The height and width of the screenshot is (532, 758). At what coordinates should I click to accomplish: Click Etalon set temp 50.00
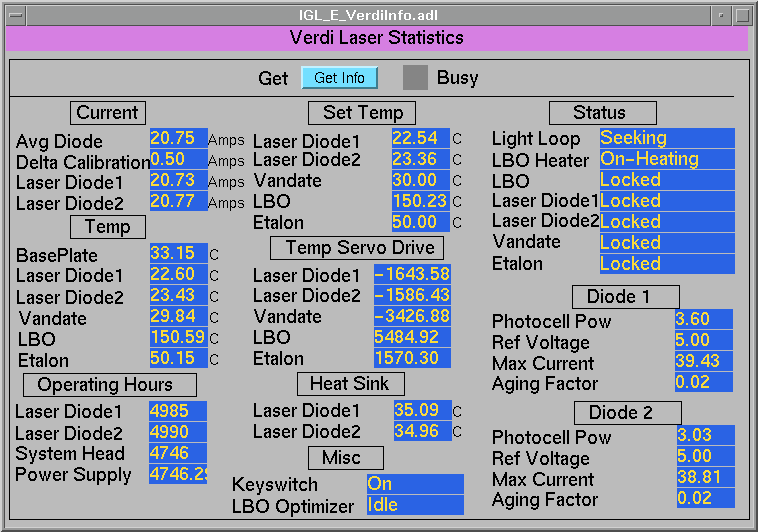421,222
